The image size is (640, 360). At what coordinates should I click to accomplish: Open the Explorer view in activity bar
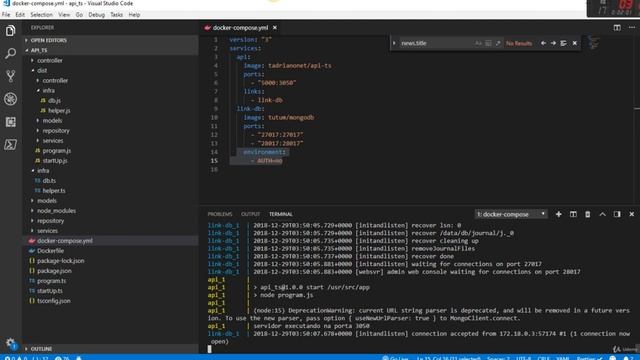click(10, 31)
